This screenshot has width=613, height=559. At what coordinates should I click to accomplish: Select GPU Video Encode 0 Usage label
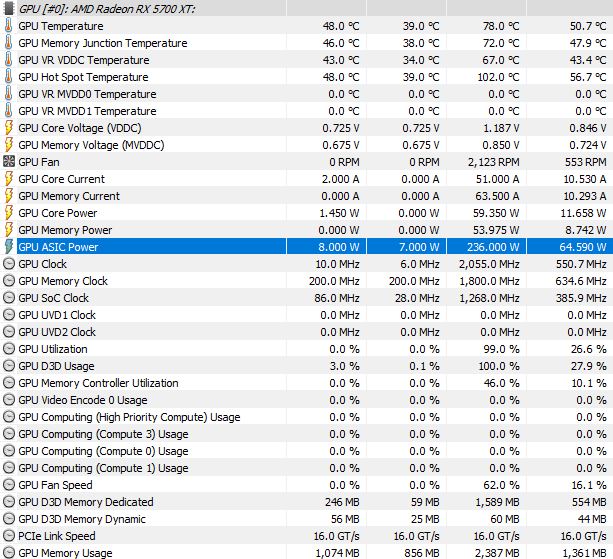coord(83,400)
